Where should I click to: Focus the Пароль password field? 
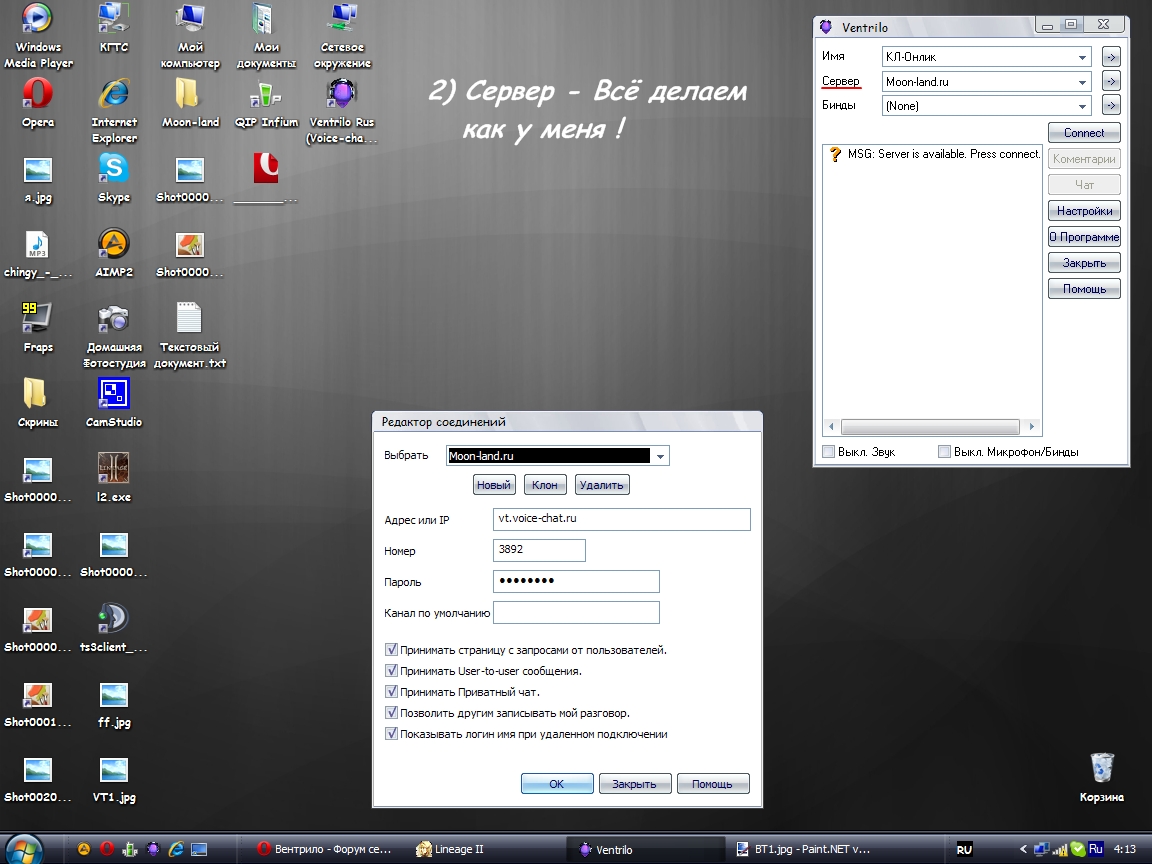coord(576,581)
